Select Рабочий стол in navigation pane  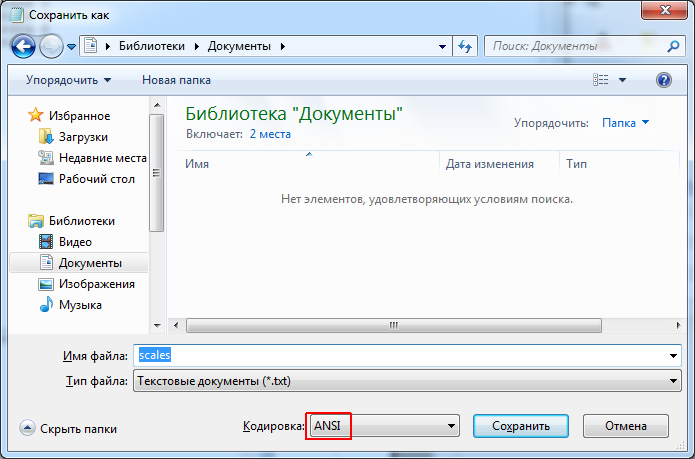(x=96, y=179)
